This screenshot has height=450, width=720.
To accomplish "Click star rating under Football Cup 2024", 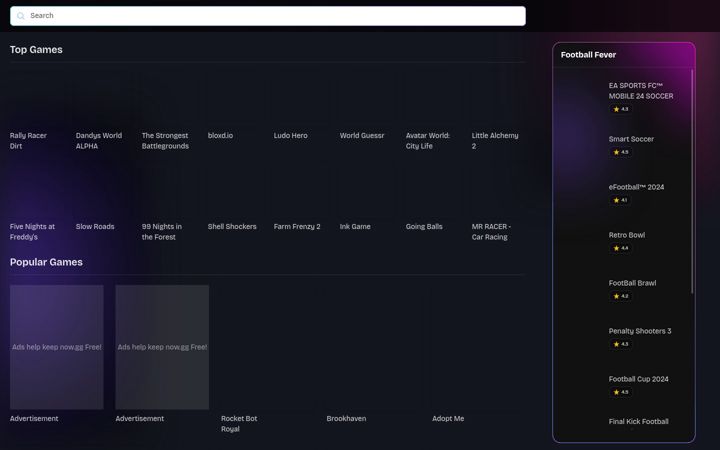I will pyautogui.click(x=620, y=392).
